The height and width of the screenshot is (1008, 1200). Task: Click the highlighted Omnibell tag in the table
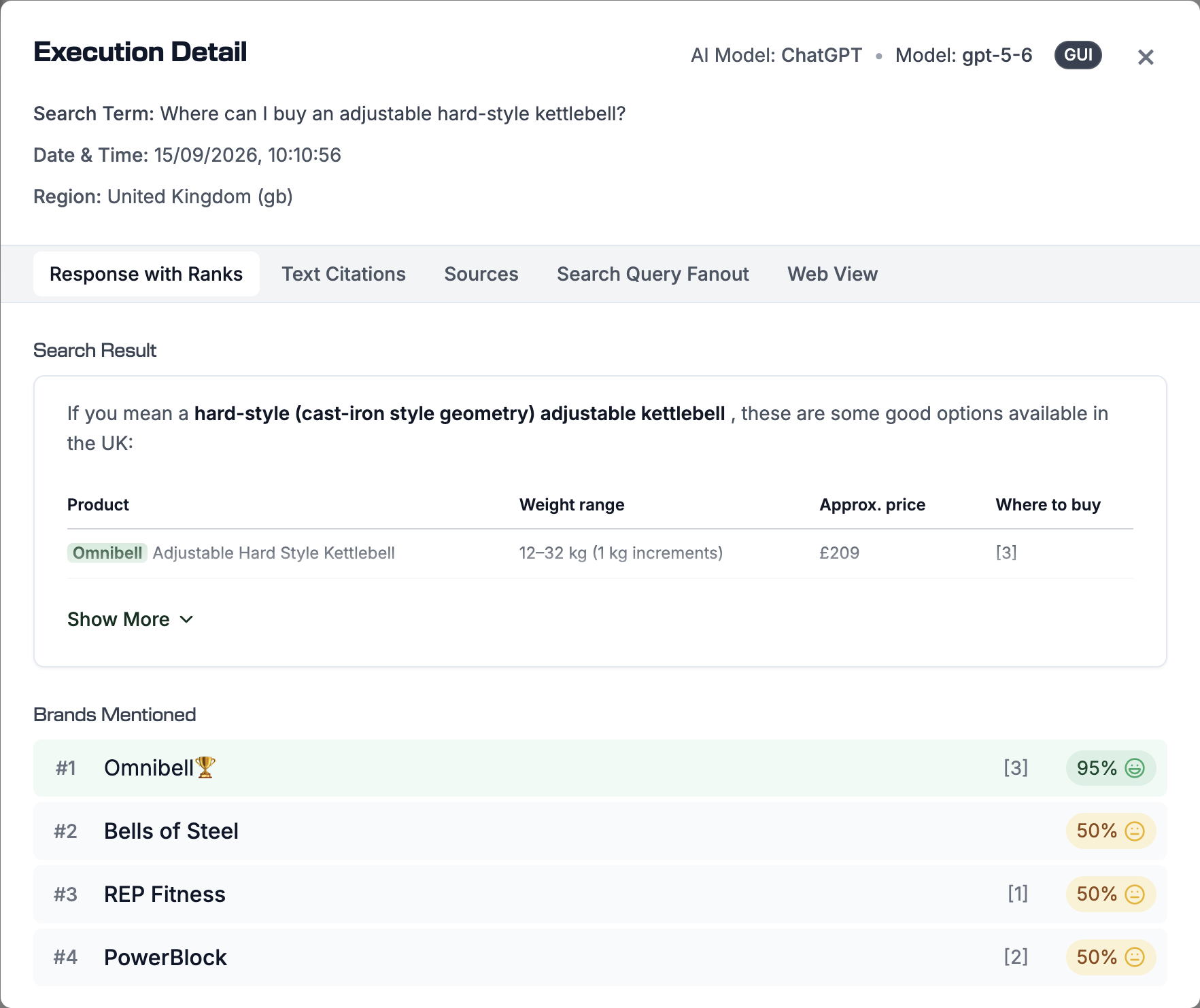coord(107,553)
